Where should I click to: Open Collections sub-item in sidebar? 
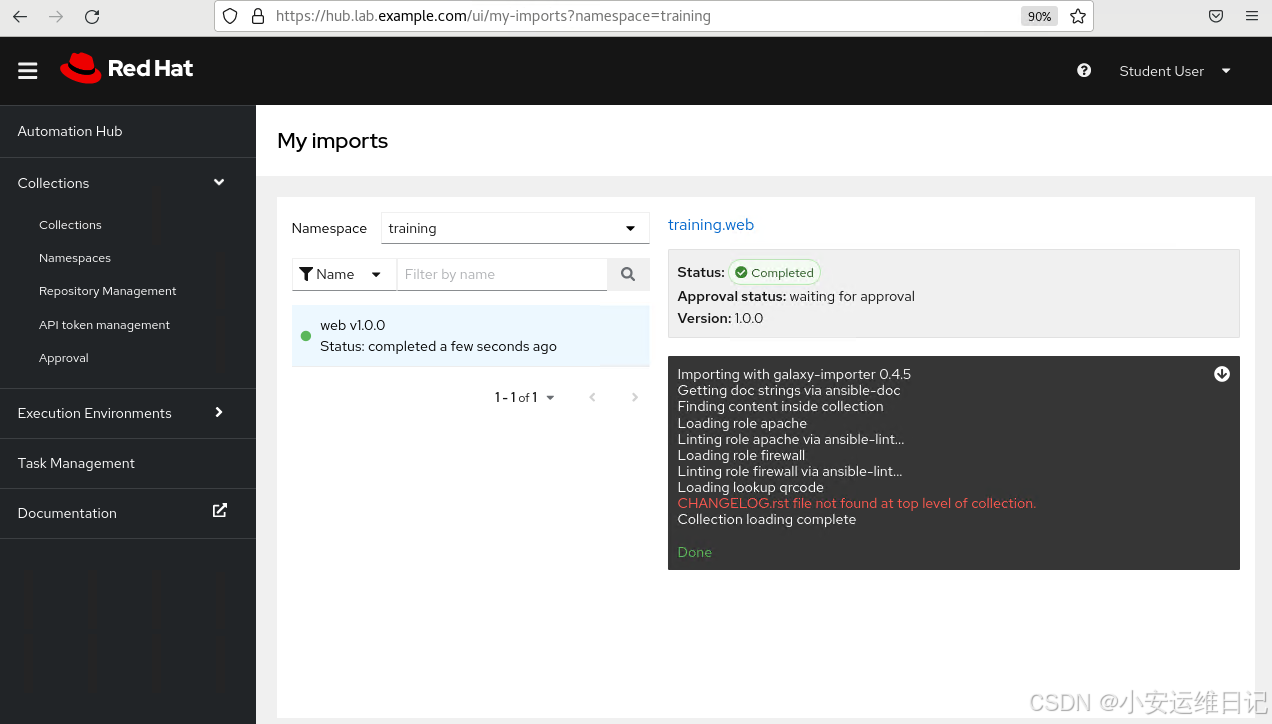pos(70,225)
